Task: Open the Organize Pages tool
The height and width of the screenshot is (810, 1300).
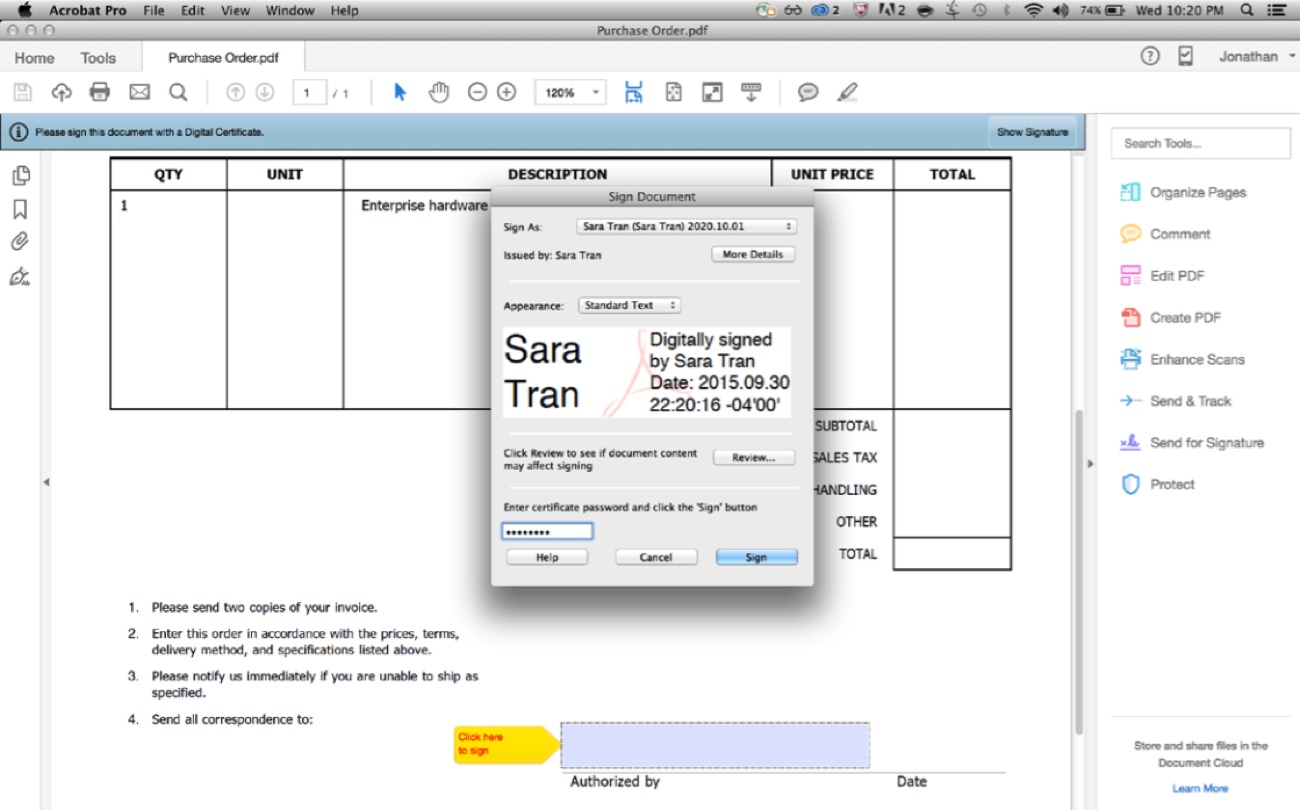Action: 1184,192
